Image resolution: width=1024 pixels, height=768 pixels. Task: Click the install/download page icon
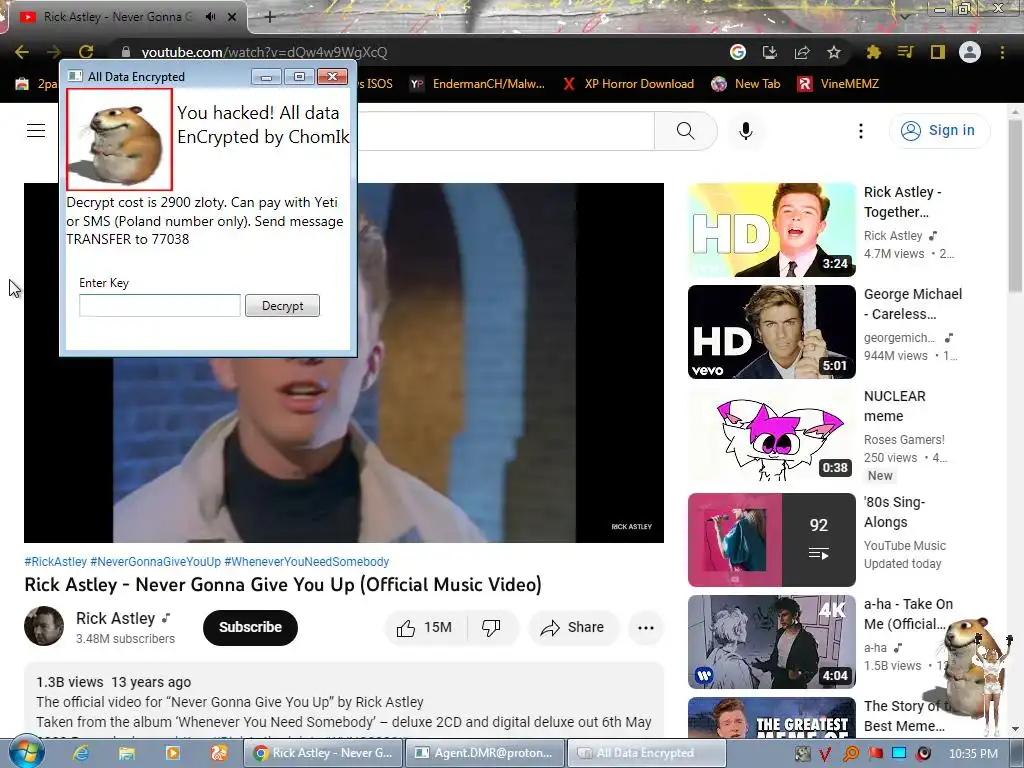[770, 52]
